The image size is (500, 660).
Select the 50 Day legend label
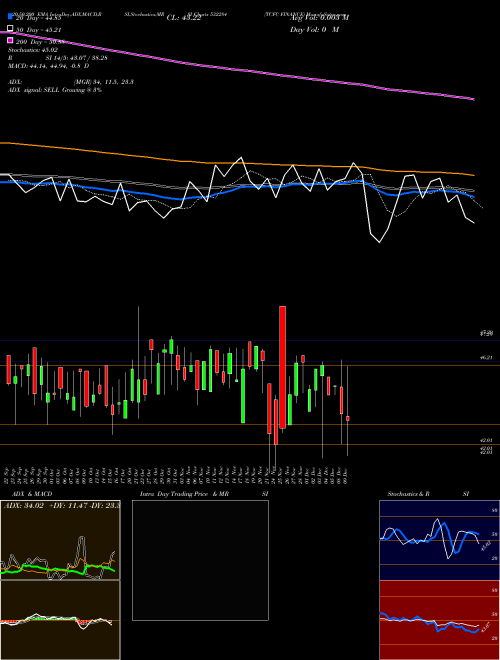click(39, 30)
